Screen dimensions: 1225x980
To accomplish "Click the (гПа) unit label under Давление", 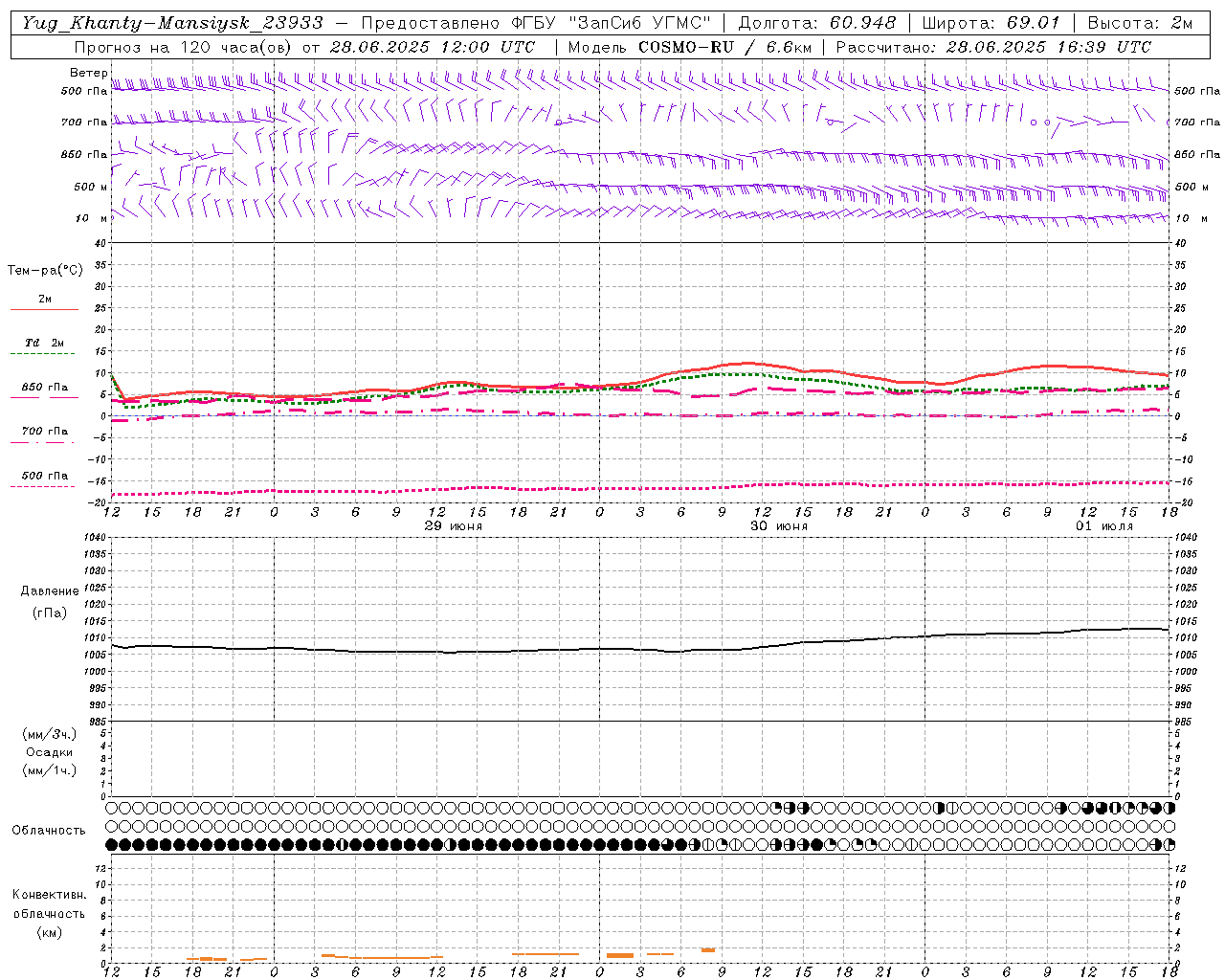I will click(50, 613).
